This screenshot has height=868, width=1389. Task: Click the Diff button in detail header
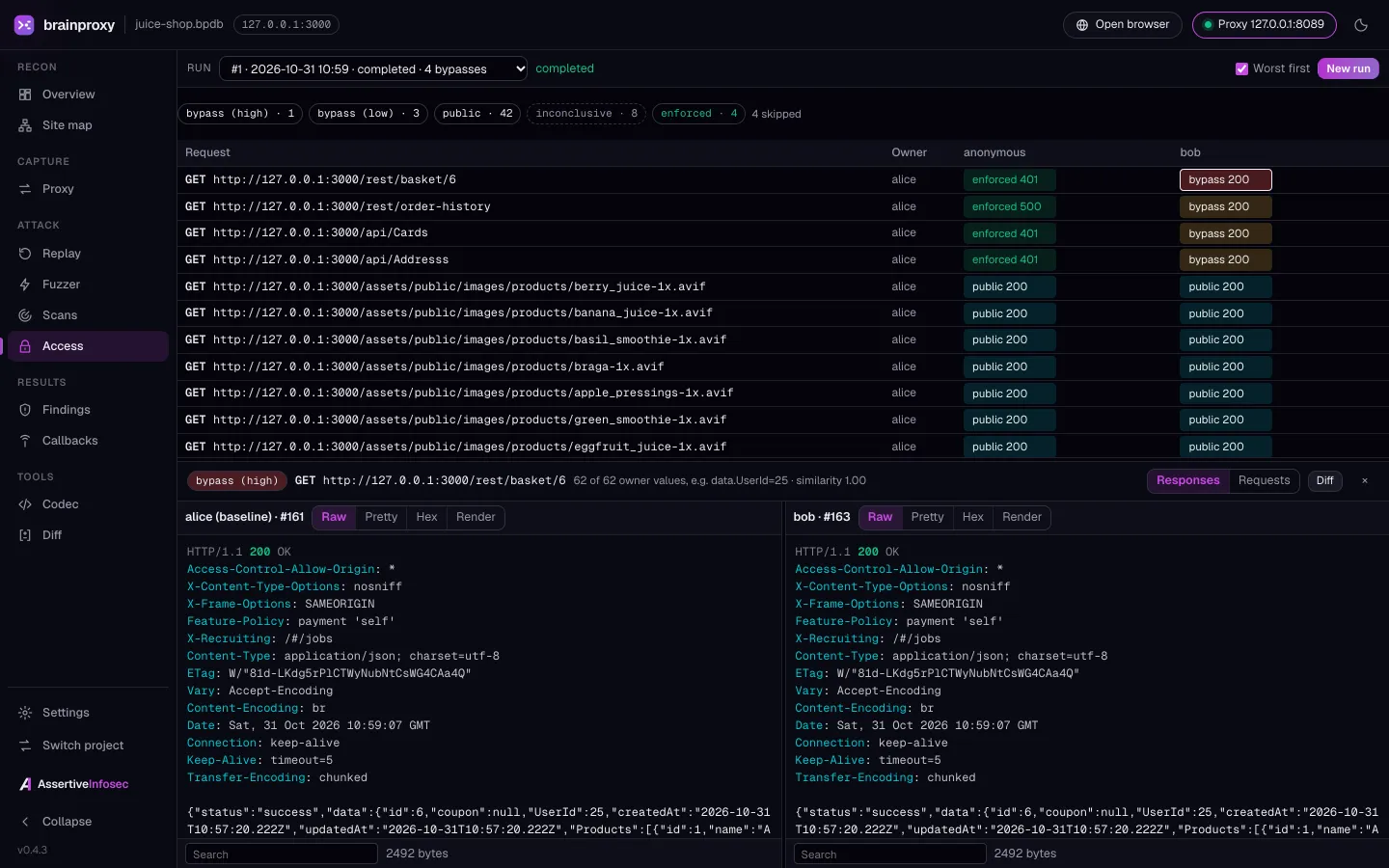click(1325, 480)
